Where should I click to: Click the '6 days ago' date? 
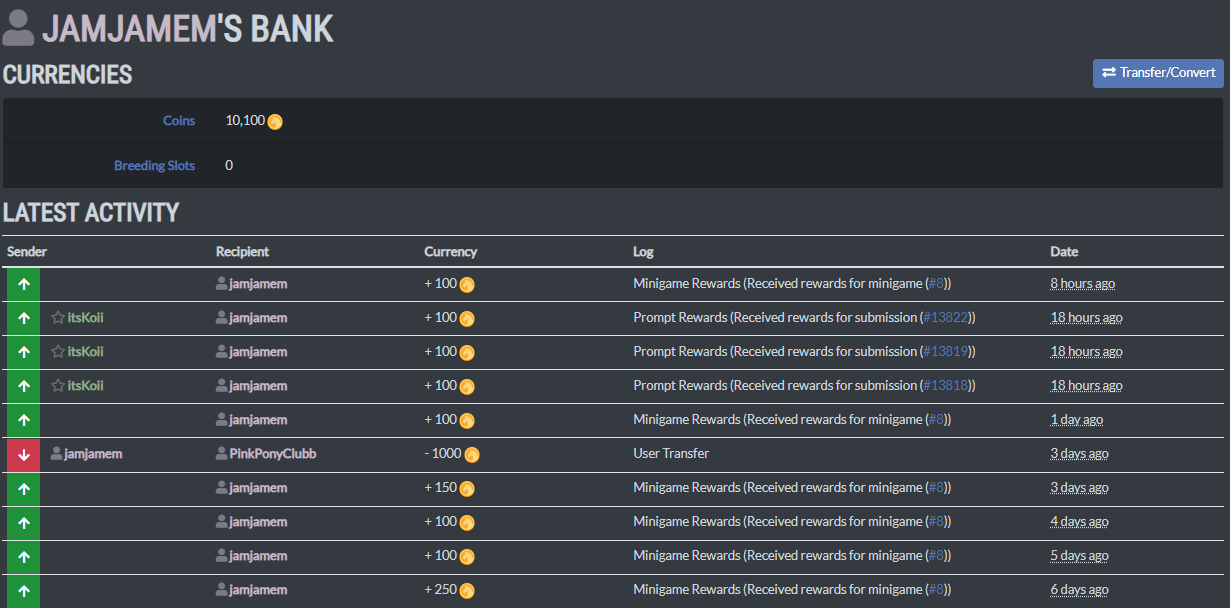[1079, 590]
